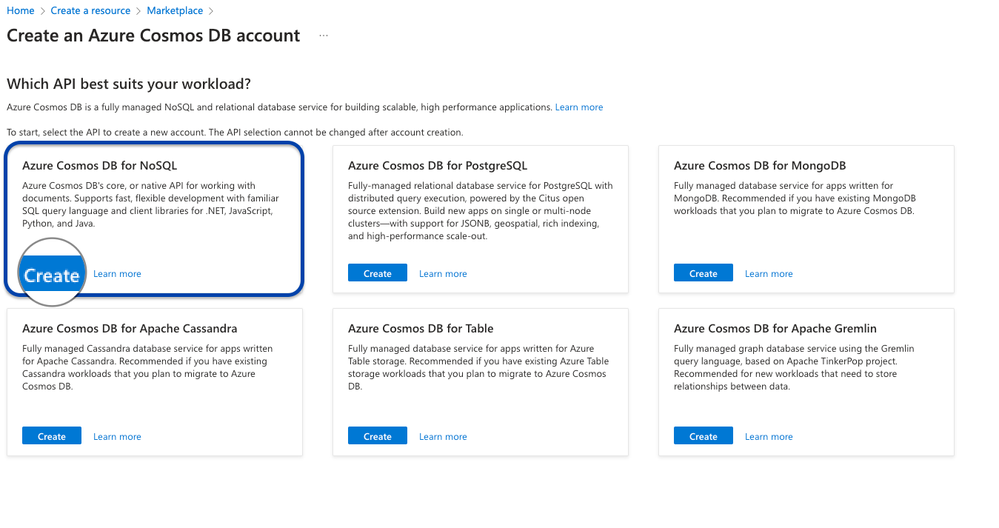Follow the Learn more link in the introduction paragraph

(x=579, y=107)
